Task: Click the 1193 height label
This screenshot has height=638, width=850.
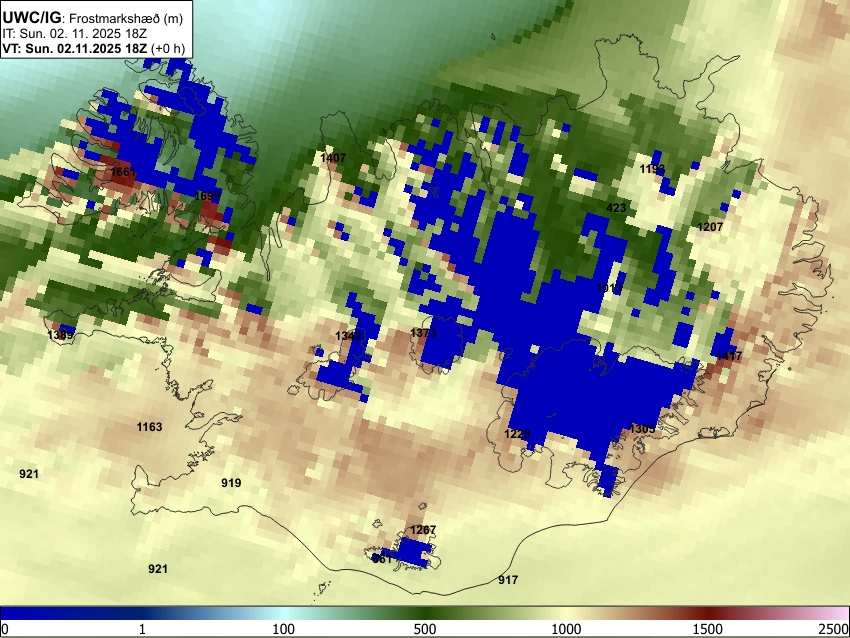Action: 652,169
